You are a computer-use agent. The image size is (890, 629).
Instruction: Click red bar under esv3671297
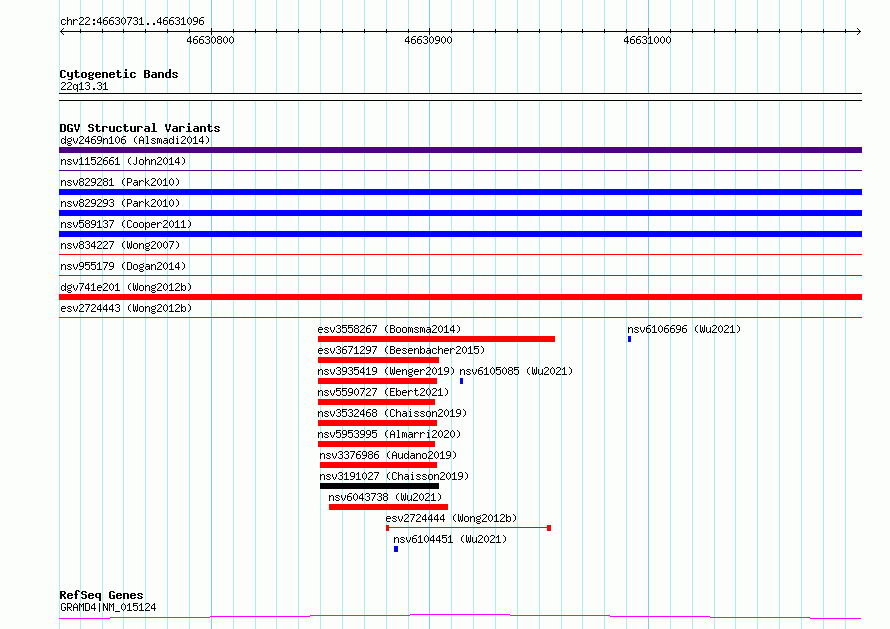pyautogui.click(x=379, y=360)
